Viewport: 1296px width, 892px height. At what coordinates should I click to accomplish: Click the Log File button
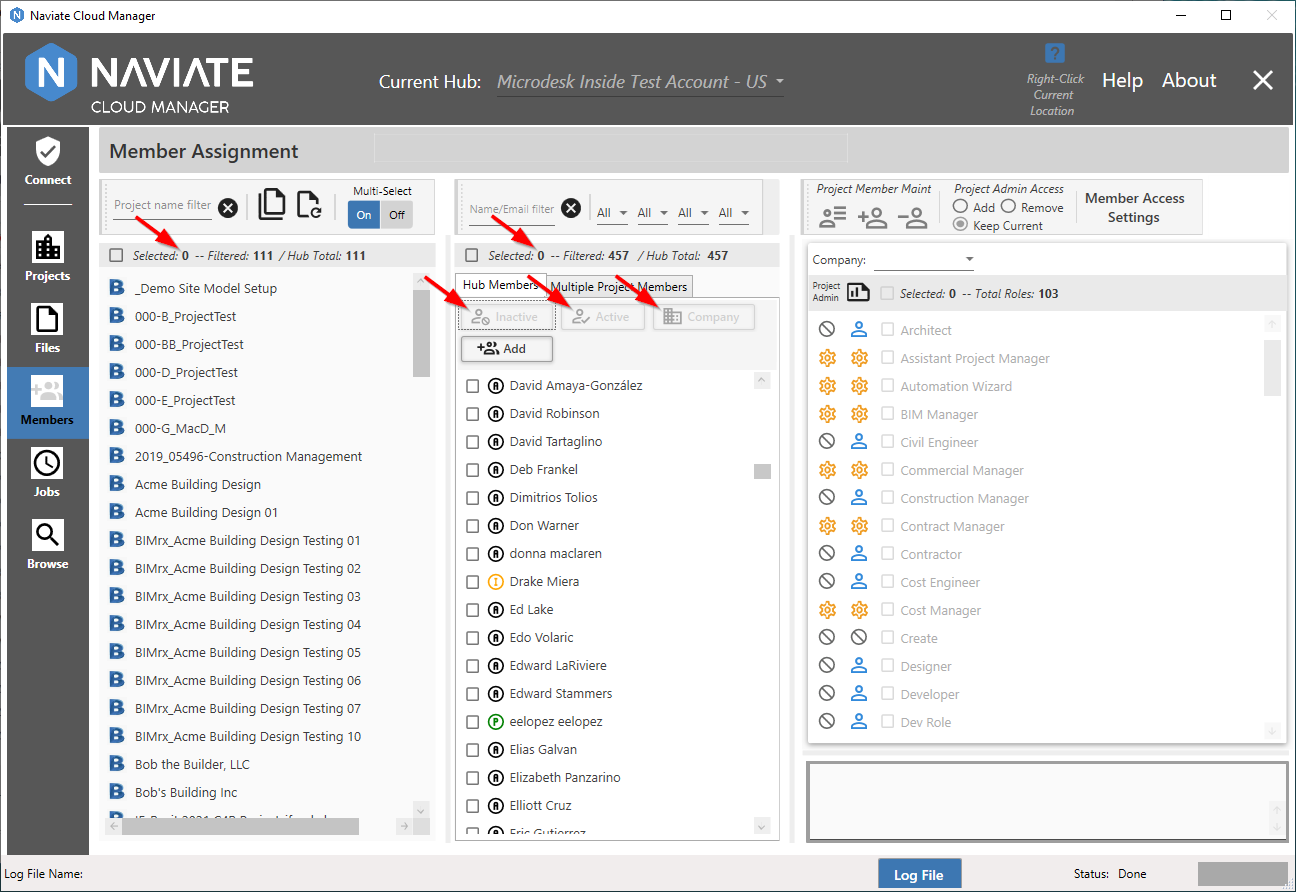click(919, 875)
